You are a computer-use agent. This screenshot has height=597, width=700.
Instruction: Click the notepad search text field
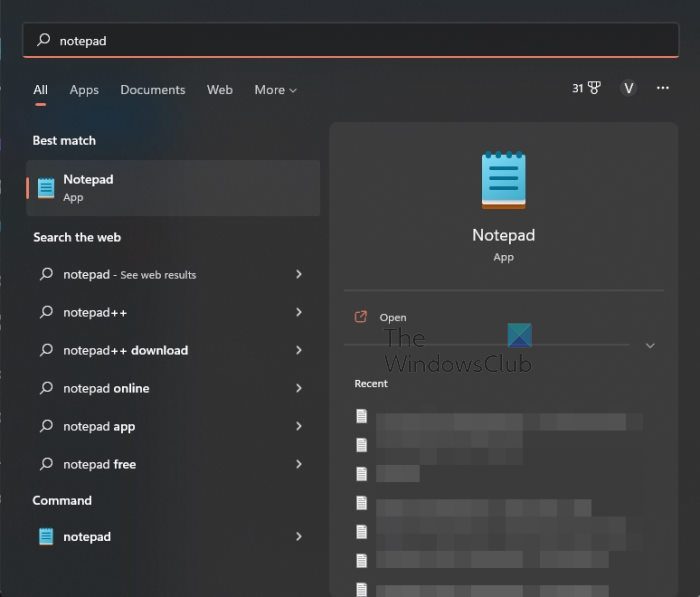click(350, 40)
